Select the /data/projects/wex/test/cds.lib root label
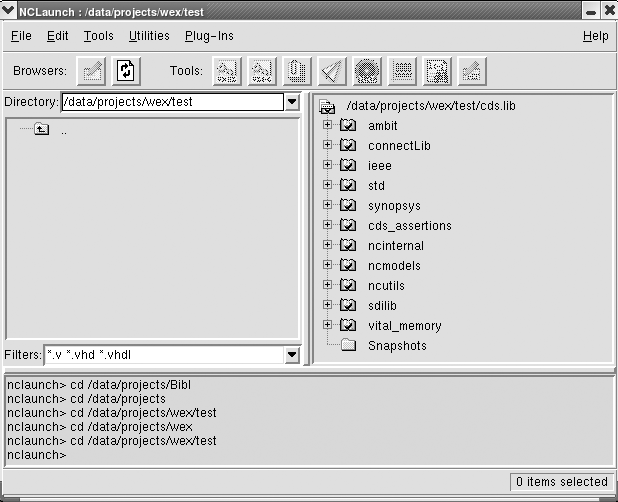 point(431,106)
